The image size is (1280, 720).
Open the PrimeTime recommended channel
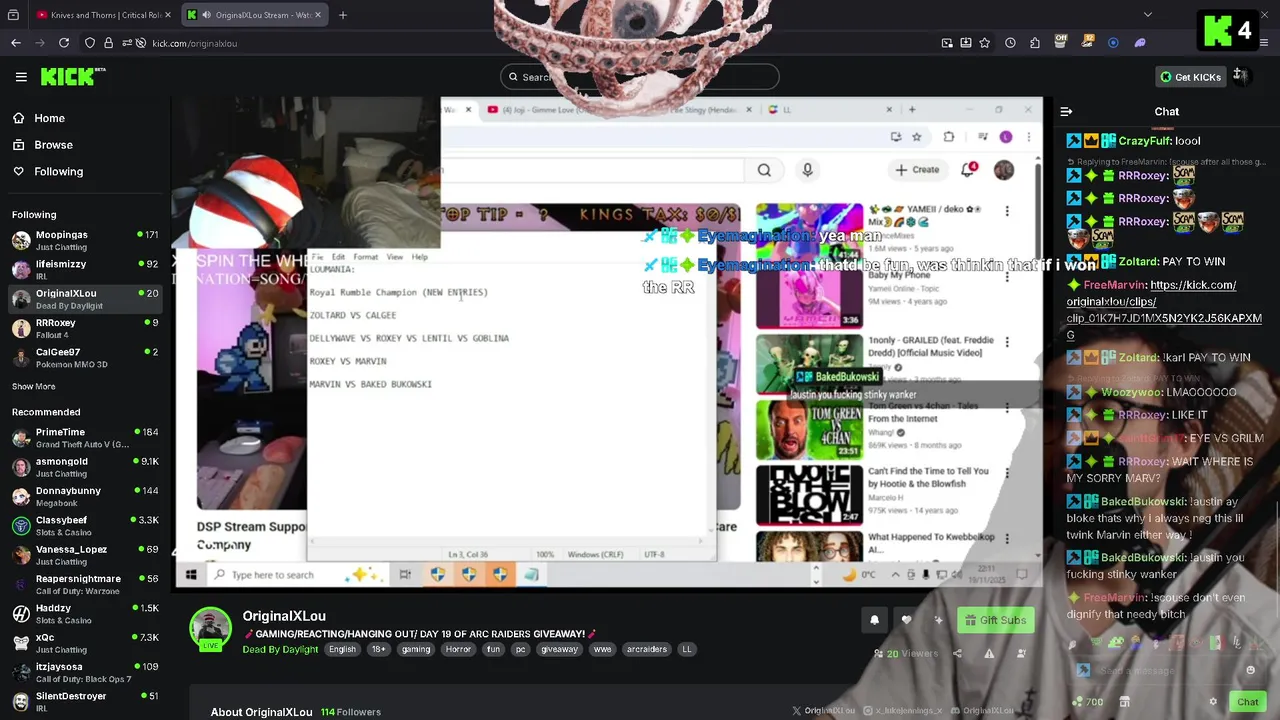pyautogui.click(x=85, y=438)
